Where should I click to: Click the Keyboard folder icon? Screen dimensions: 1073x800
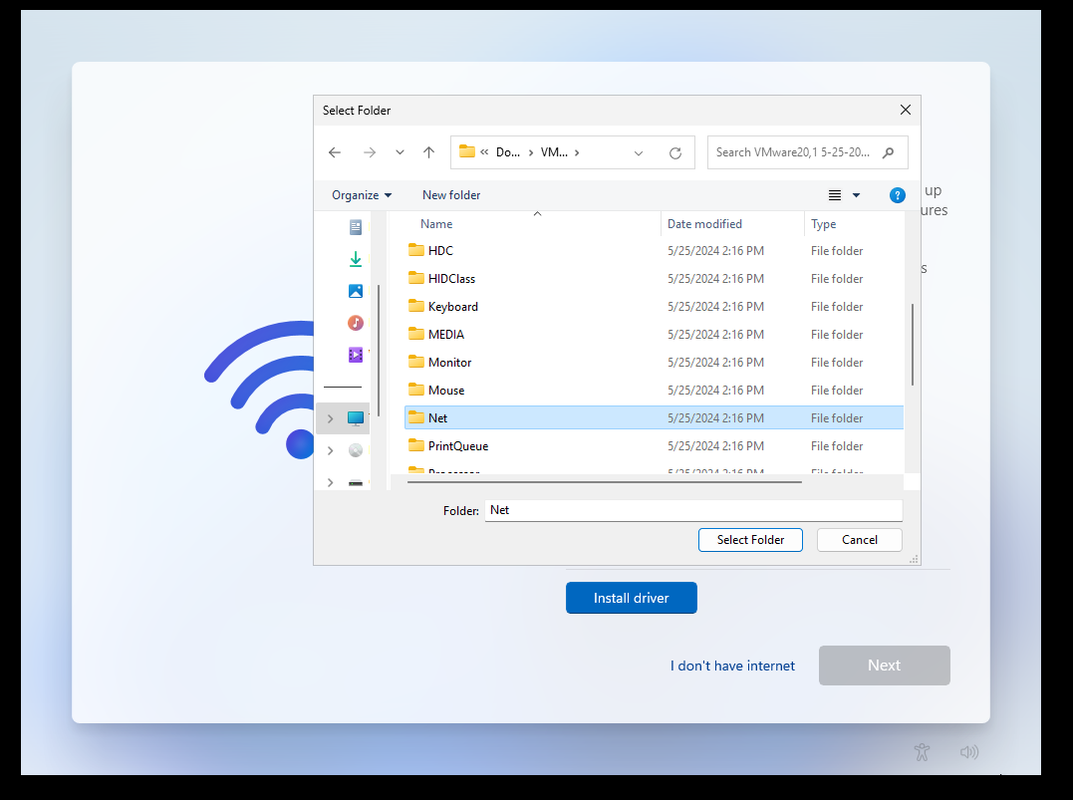tap(416, 306)
